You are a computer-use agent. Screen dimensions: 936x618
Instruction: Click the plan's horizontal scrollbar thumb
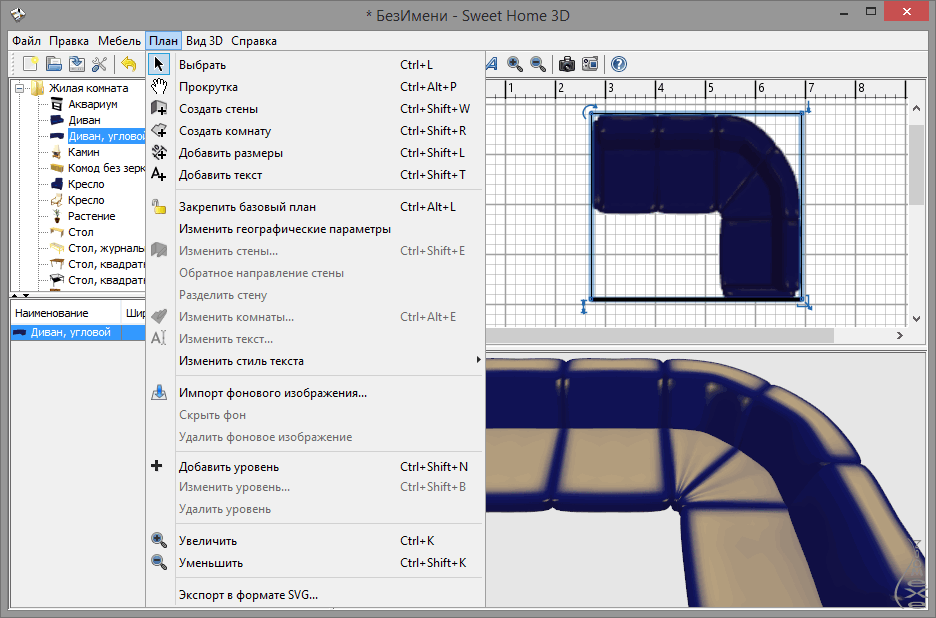point(660,336)
